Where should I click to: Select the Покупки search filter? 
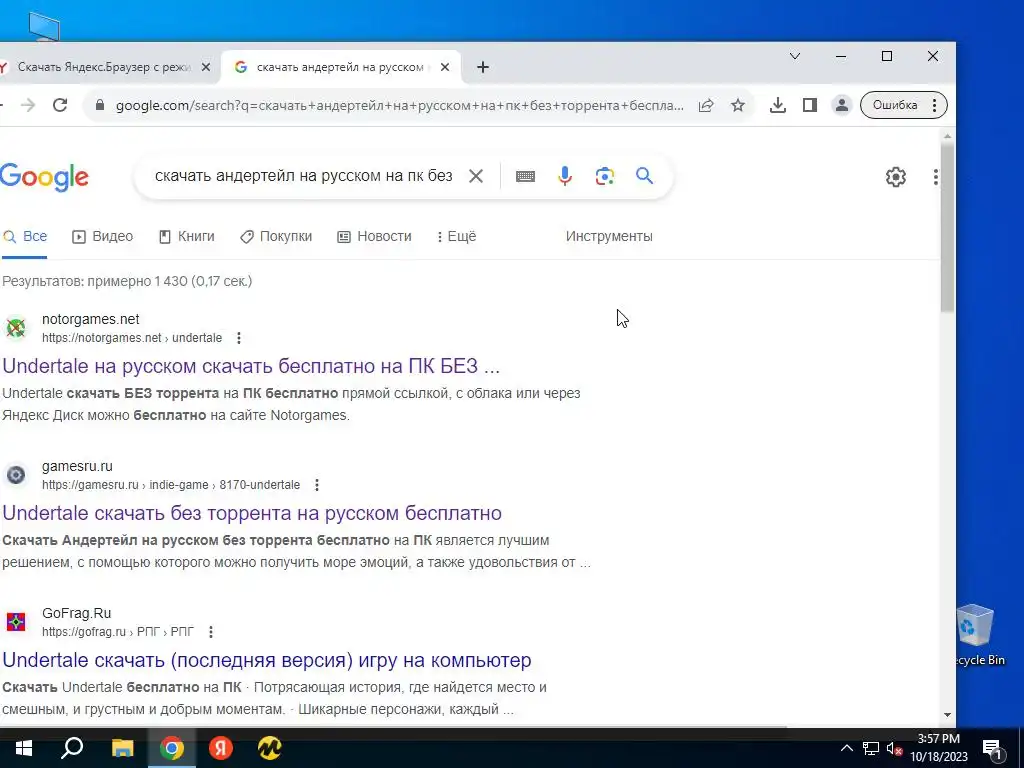pos(276,236)
